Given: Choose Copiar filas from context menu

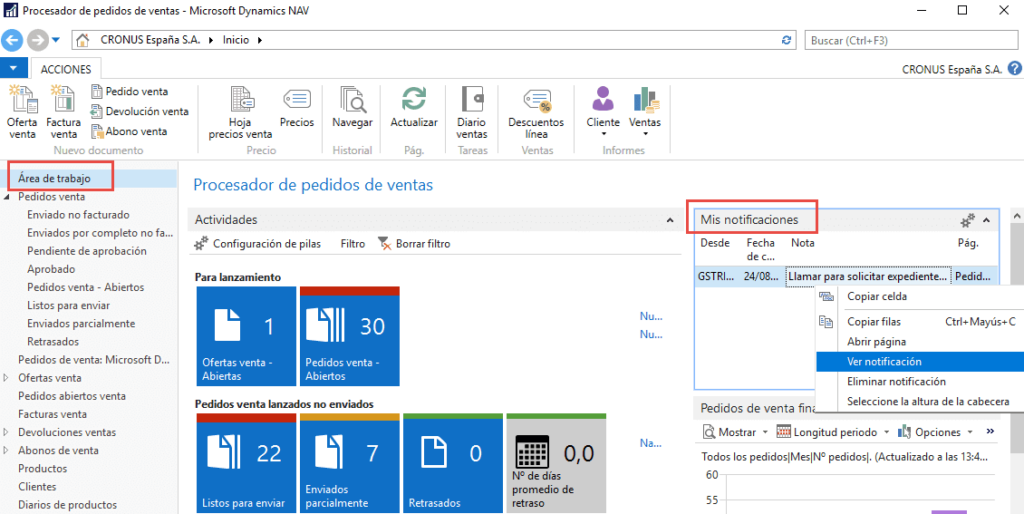Looking at the screenshot, I should tap(920, 321).
